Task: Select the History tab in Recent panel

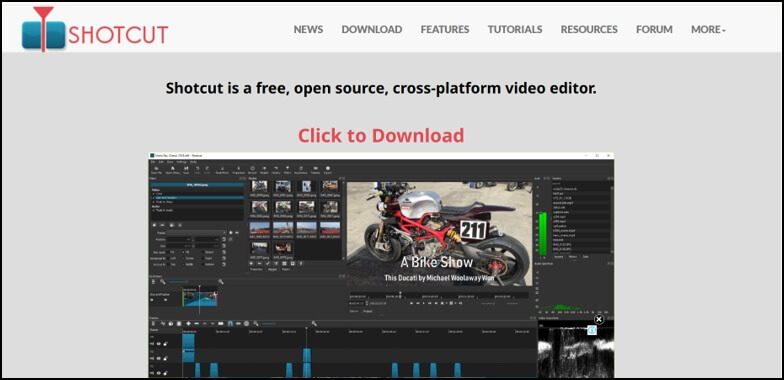Action: tap(572, 257)
